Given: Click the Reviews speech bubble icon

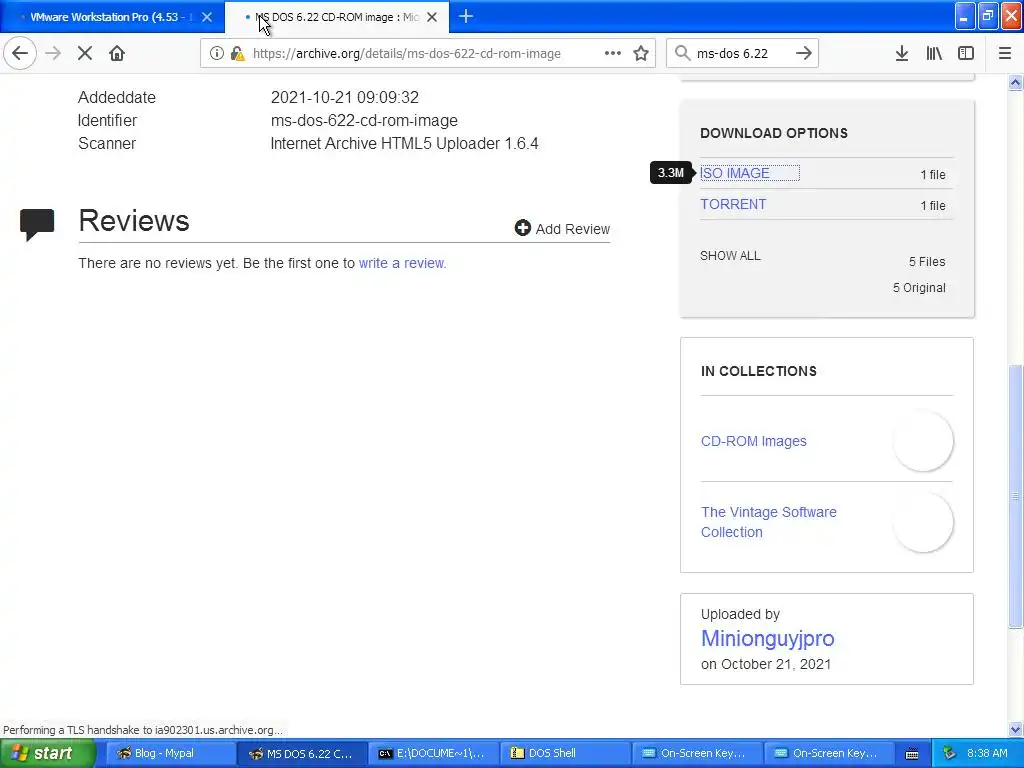Looking at the screenshot, I should pyautogui.click(x=37, y=225).
